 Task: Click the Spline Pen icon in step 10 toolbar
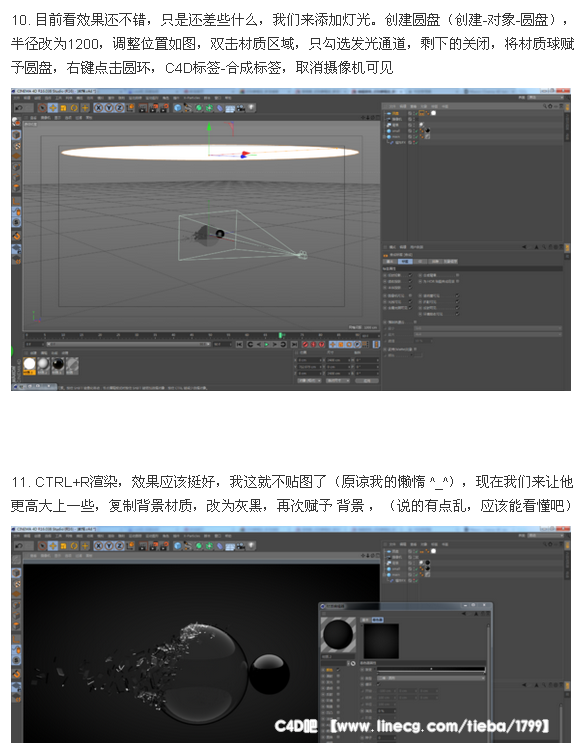pyautogui.click(x=188, y=108)
